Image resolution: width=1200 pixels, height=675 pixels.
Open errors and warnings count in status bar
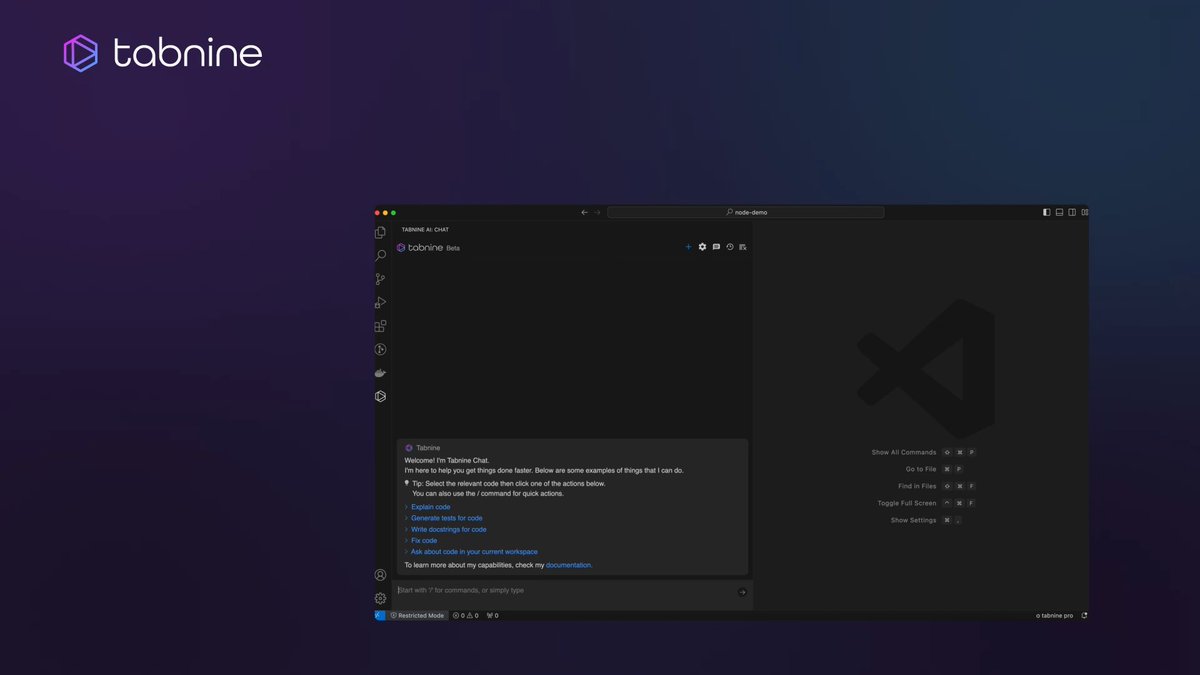(465, 615)
